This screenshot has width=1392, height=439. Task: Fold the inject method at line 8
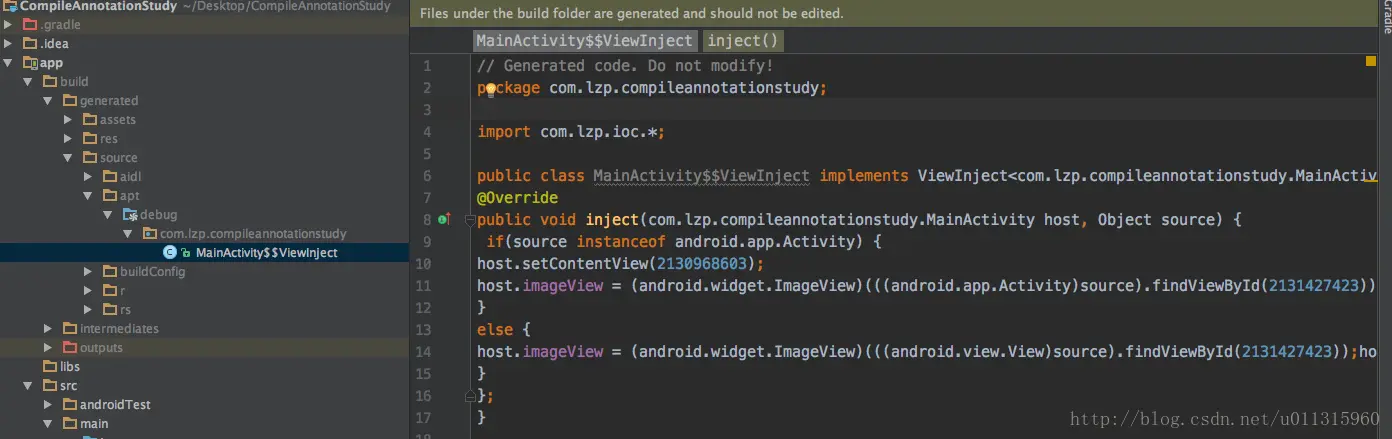click(x=470, y=219)
